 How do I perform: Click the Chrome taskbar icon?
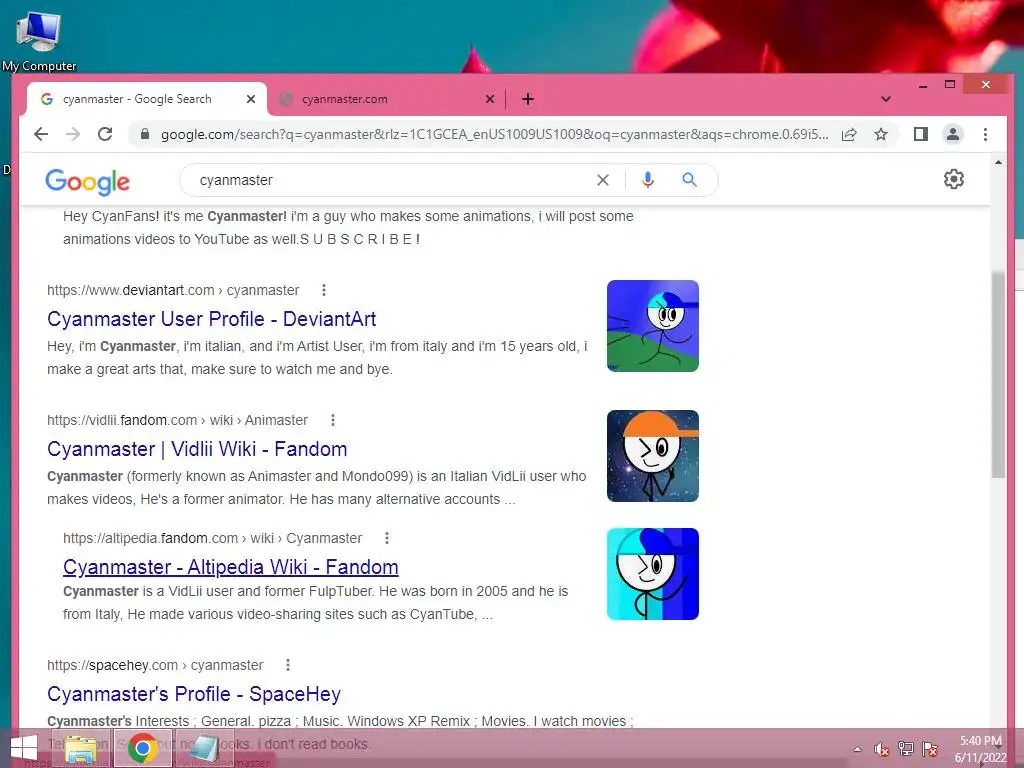(143, 748)
